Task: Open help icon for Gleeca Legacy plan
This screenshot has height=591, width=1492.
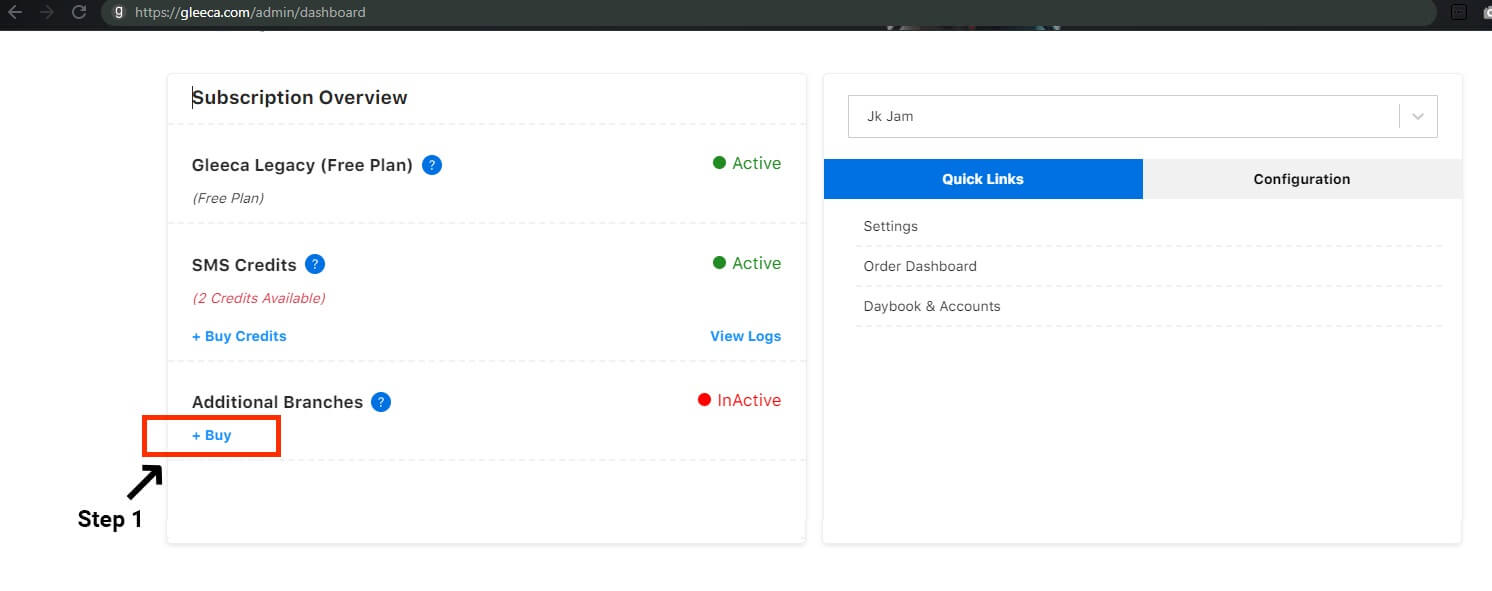Action: click(x=432, y=165)
